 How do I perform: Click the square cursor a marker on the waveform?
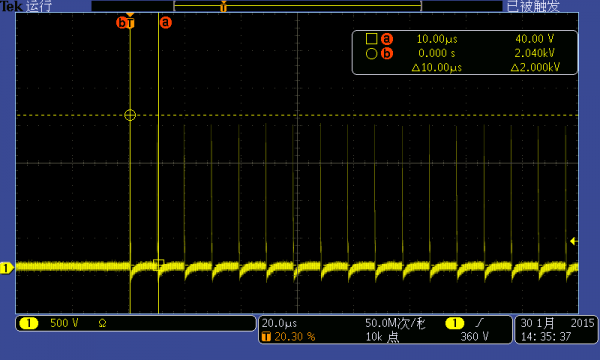point(158,264)
